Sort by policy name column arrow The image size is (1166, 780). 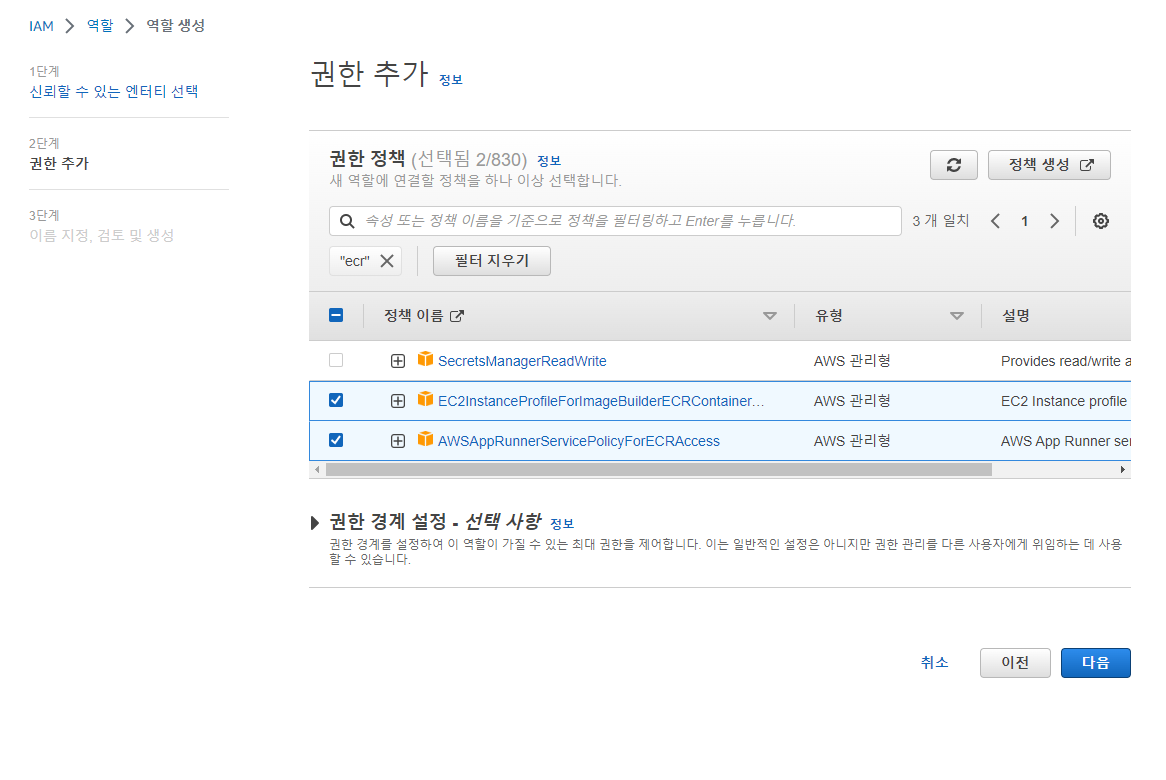point(770,316)
